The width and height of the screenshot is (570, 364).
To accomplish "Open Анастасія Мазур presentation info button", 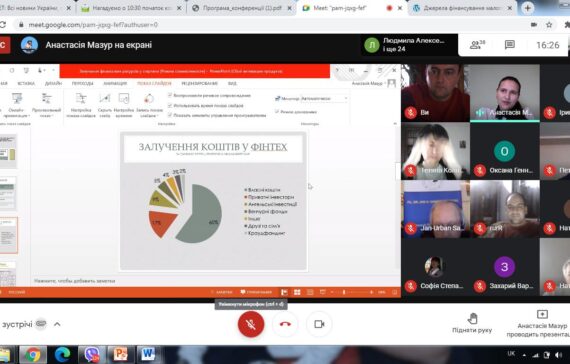I will click(542, 324).
